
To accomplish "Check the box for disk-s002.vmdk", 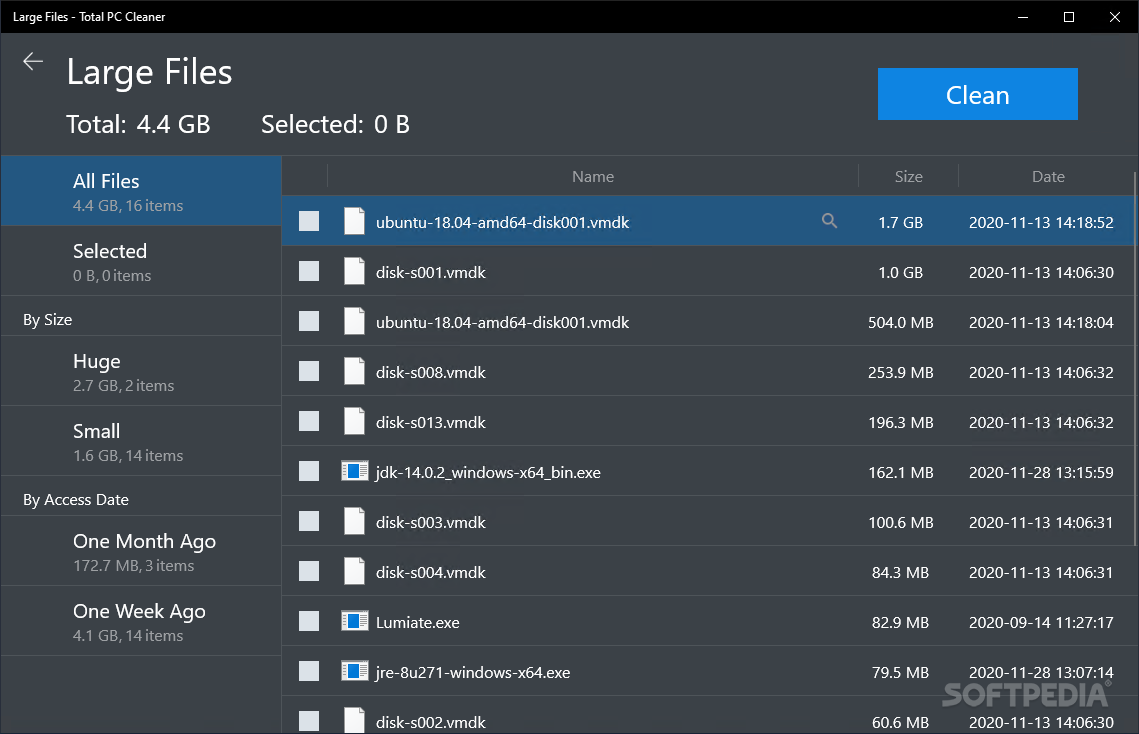I will [309, 722].
